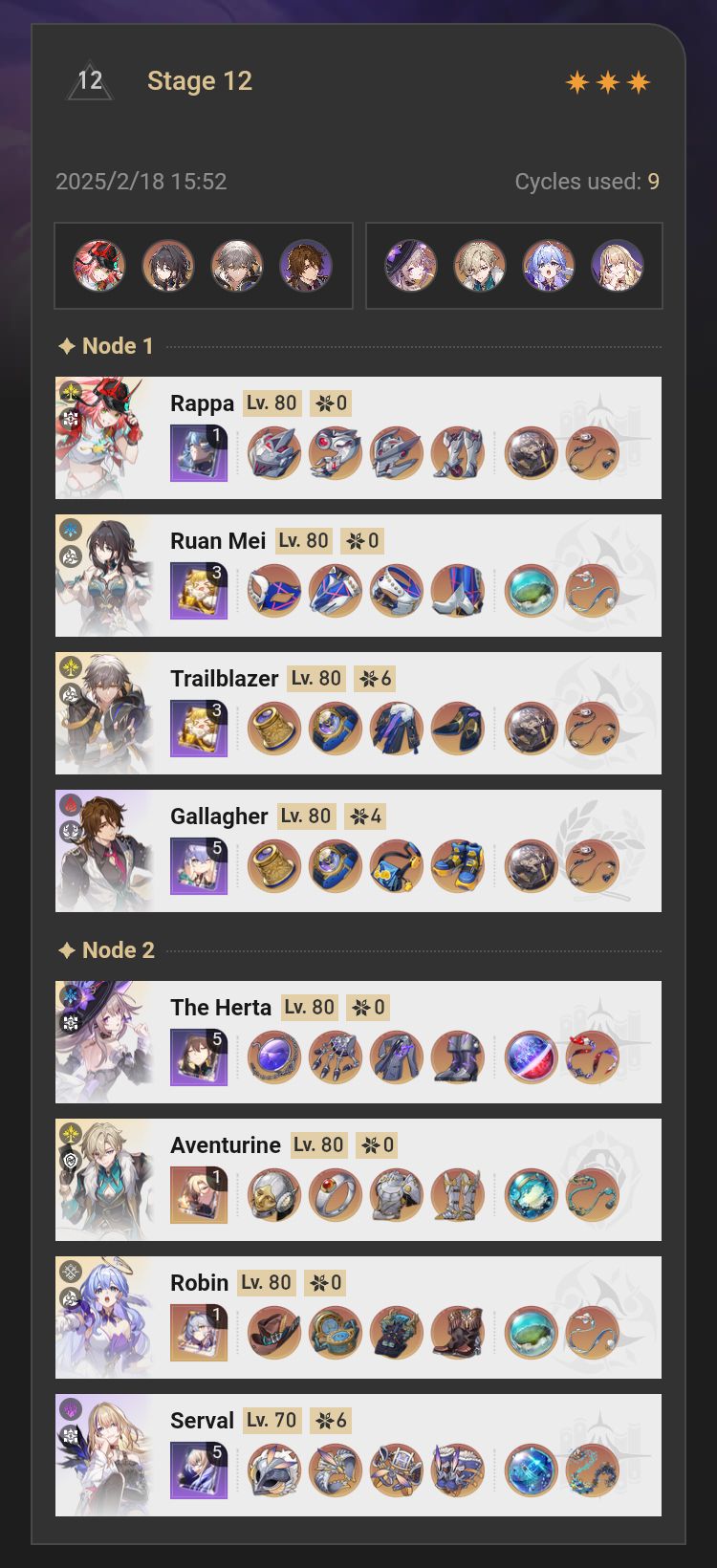Select Serval's link rope relic icon
This screenshot has width=717, height=1568.
tap(592, 1470)
